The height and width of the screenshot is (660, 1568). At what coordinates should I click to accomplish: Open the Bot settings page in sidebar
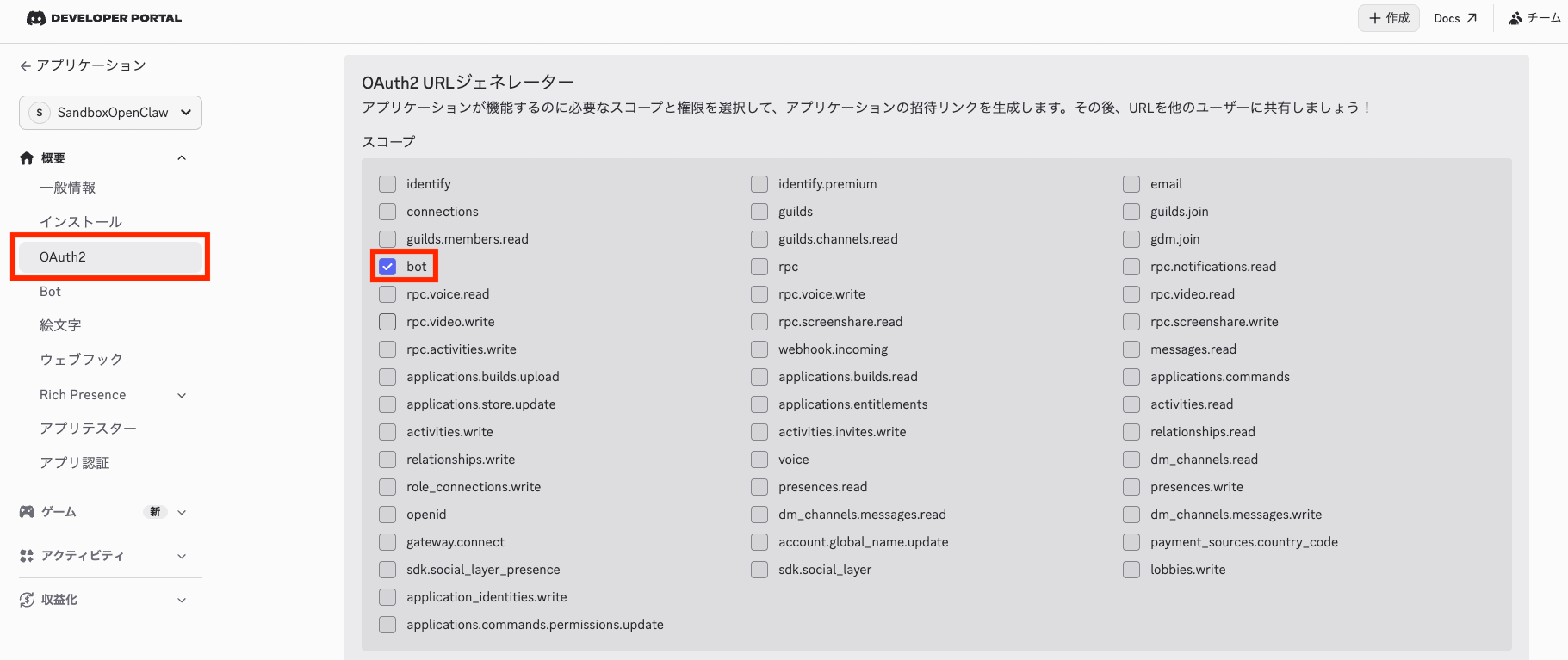tap(50, 292)
